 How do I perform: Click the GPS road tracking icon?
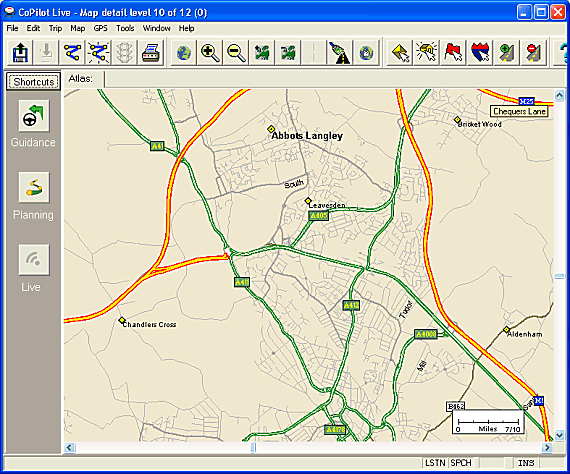tap(339, 53)
